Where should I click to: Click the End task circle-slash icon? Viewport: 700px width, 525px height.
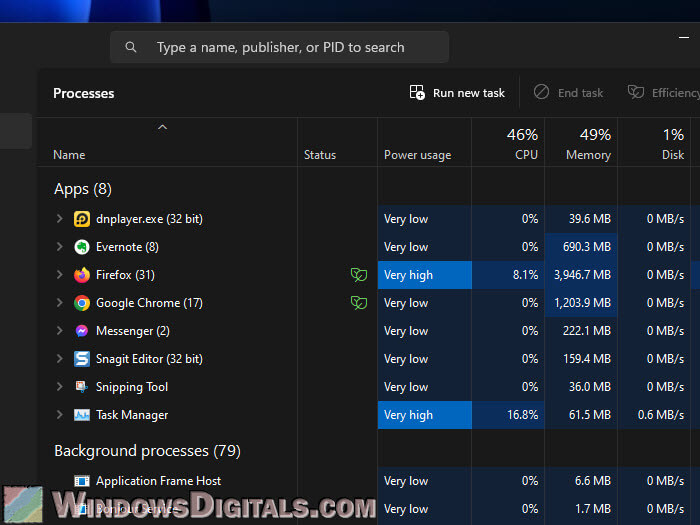click(x=541, y=92)
